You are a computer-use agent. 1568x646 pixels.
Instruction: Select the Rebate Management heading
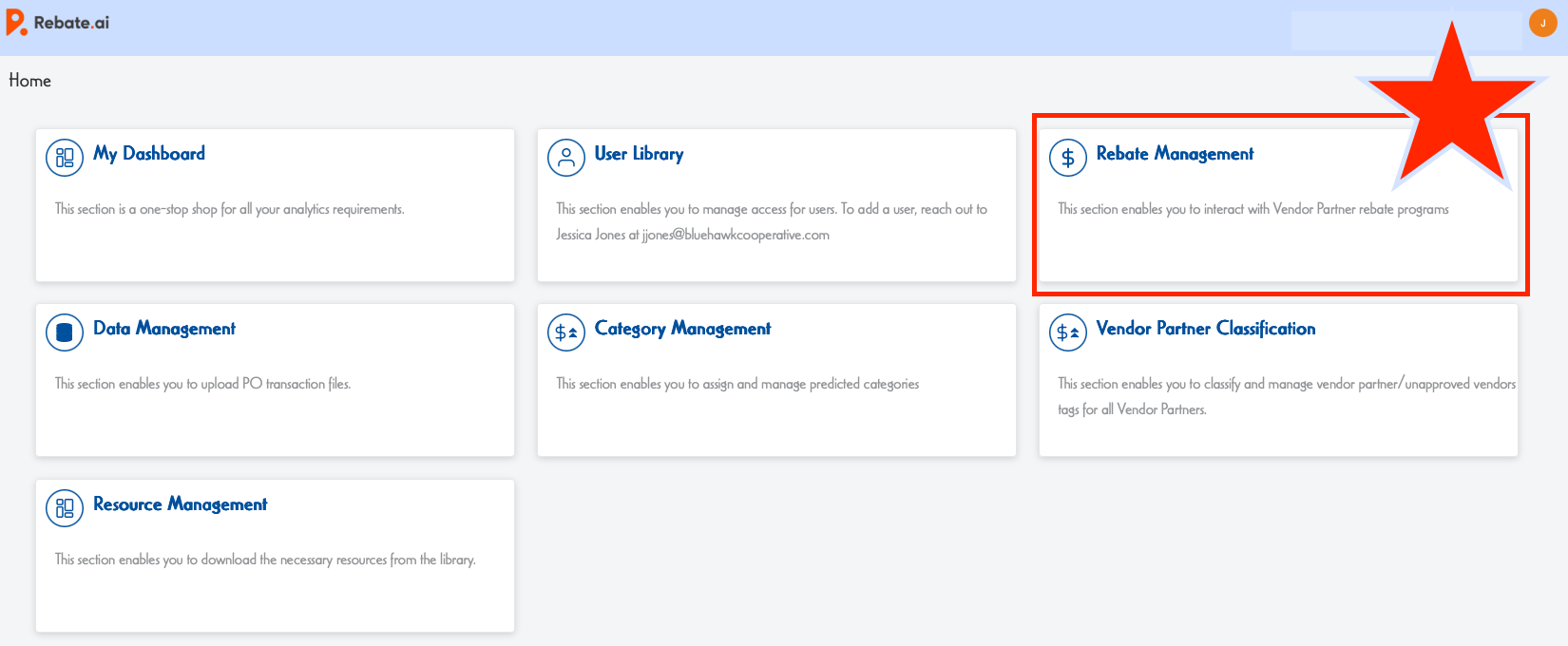point(1175,154)
